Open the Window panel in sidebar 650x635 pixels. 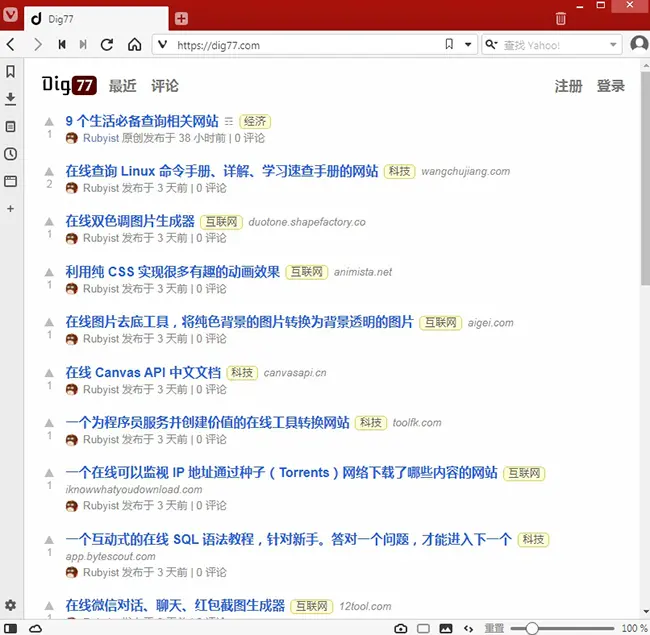(x=10, y=181)
